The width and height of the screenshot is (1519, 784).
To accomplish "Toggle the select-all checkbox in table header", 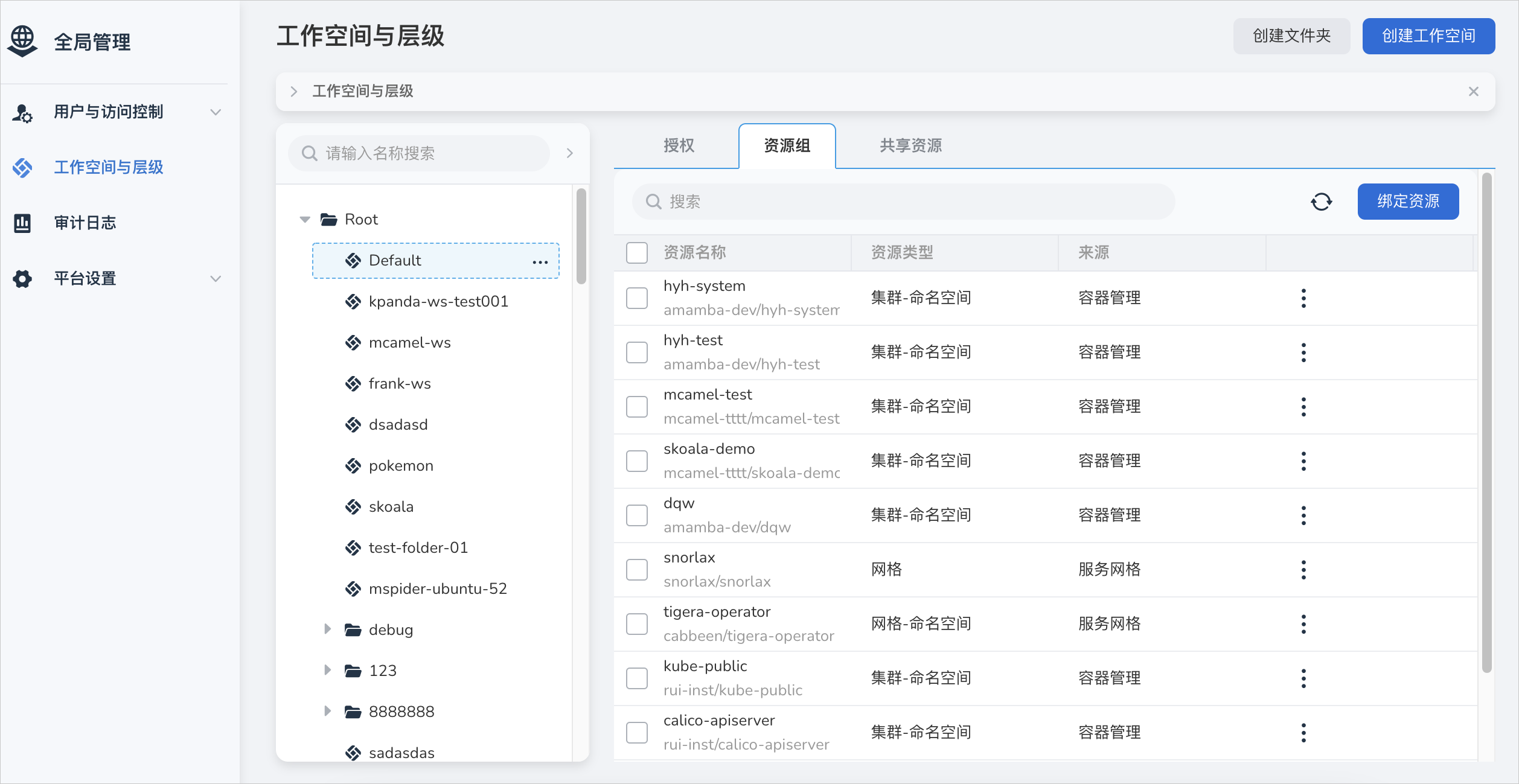I will tap(637, 253).
